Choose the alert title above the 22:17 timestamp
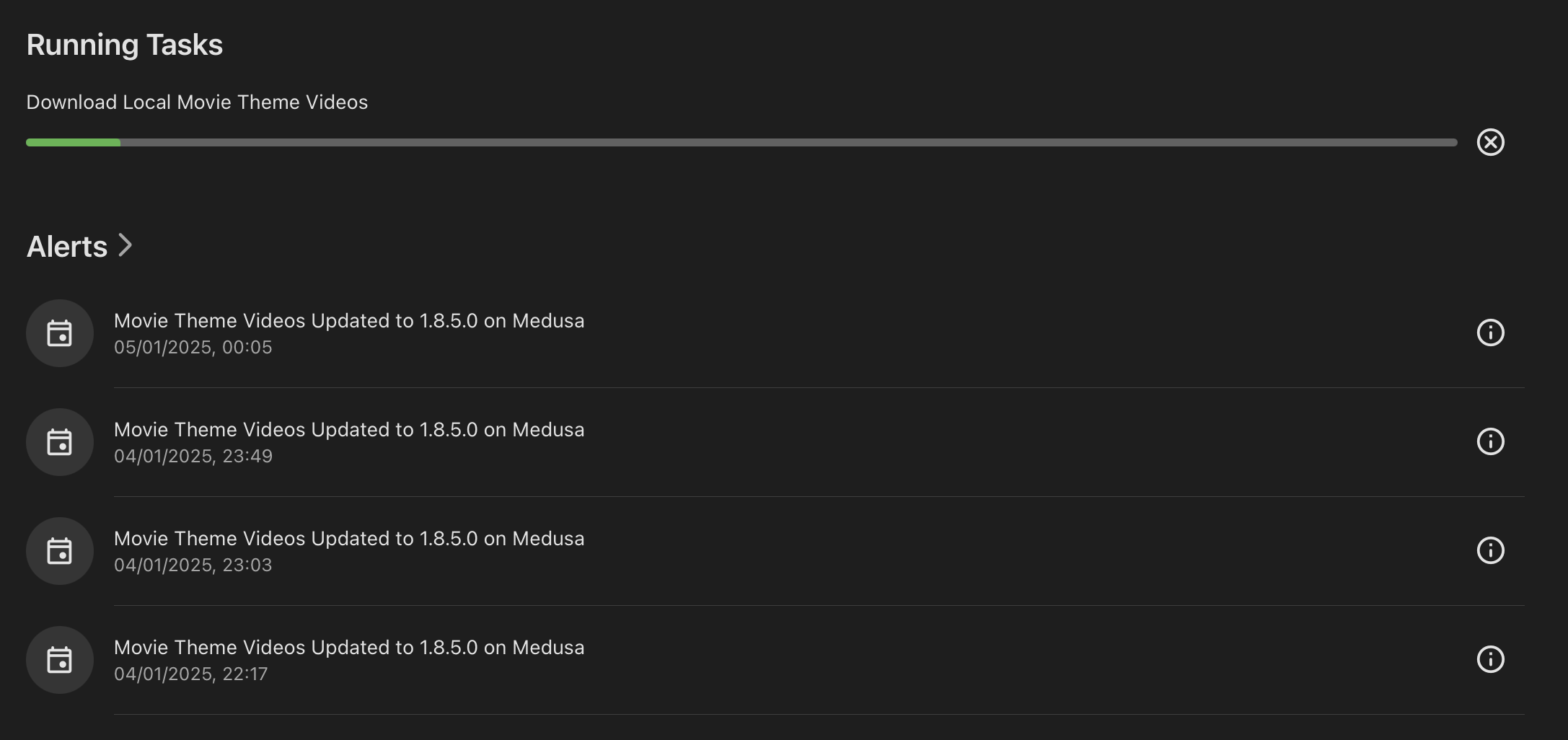Image resolution: width=1568 pixels, height=740 pixels. click(x=349, y=648)
